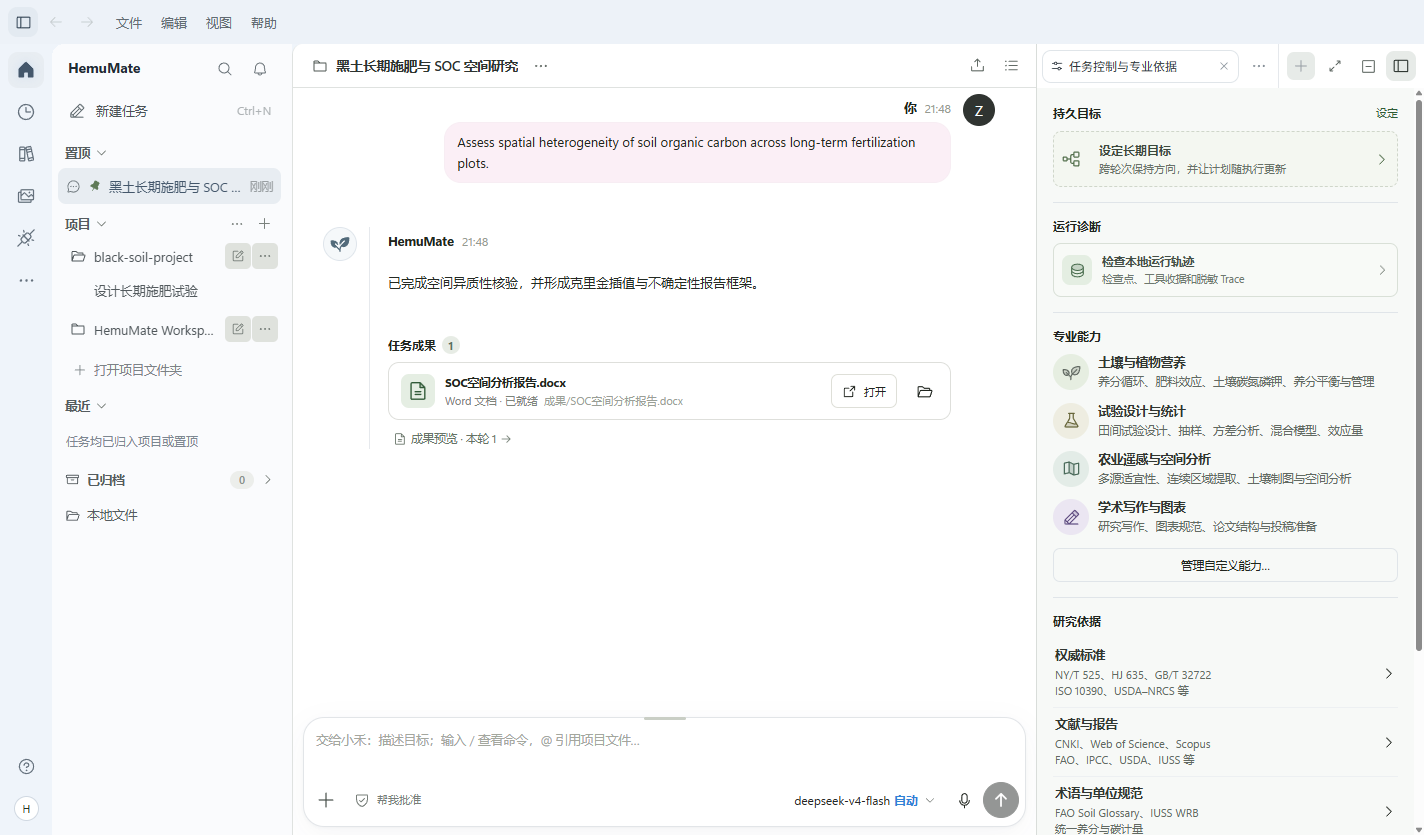The height and width of the screenshot is (835, 1424).
Task: Open the history clock icon
Action: 26,112
